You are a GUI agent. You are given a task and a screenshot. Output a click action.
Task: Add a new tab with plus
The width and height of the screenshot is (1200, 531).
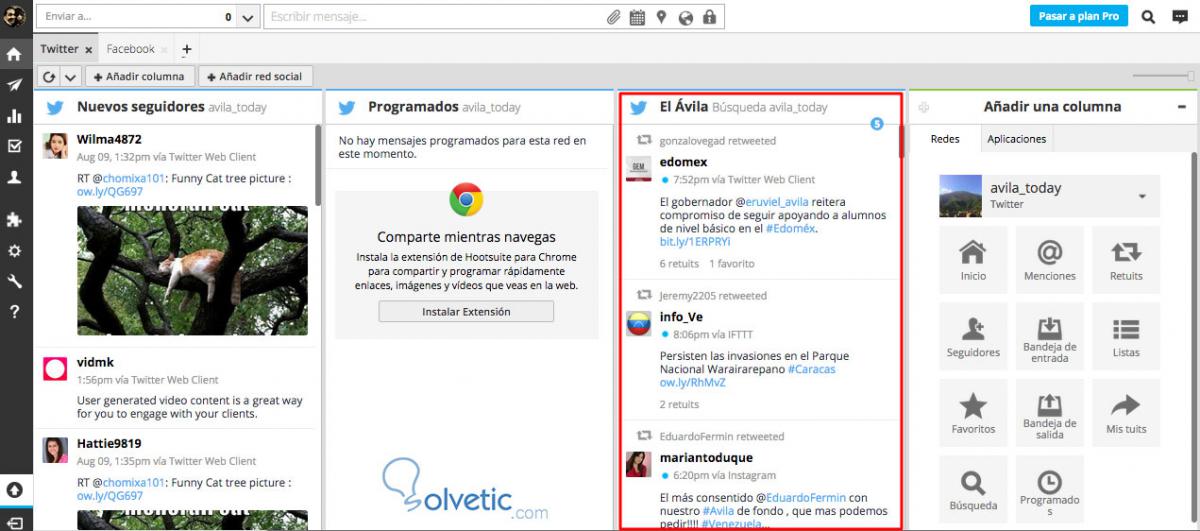[x=186, y=49]
